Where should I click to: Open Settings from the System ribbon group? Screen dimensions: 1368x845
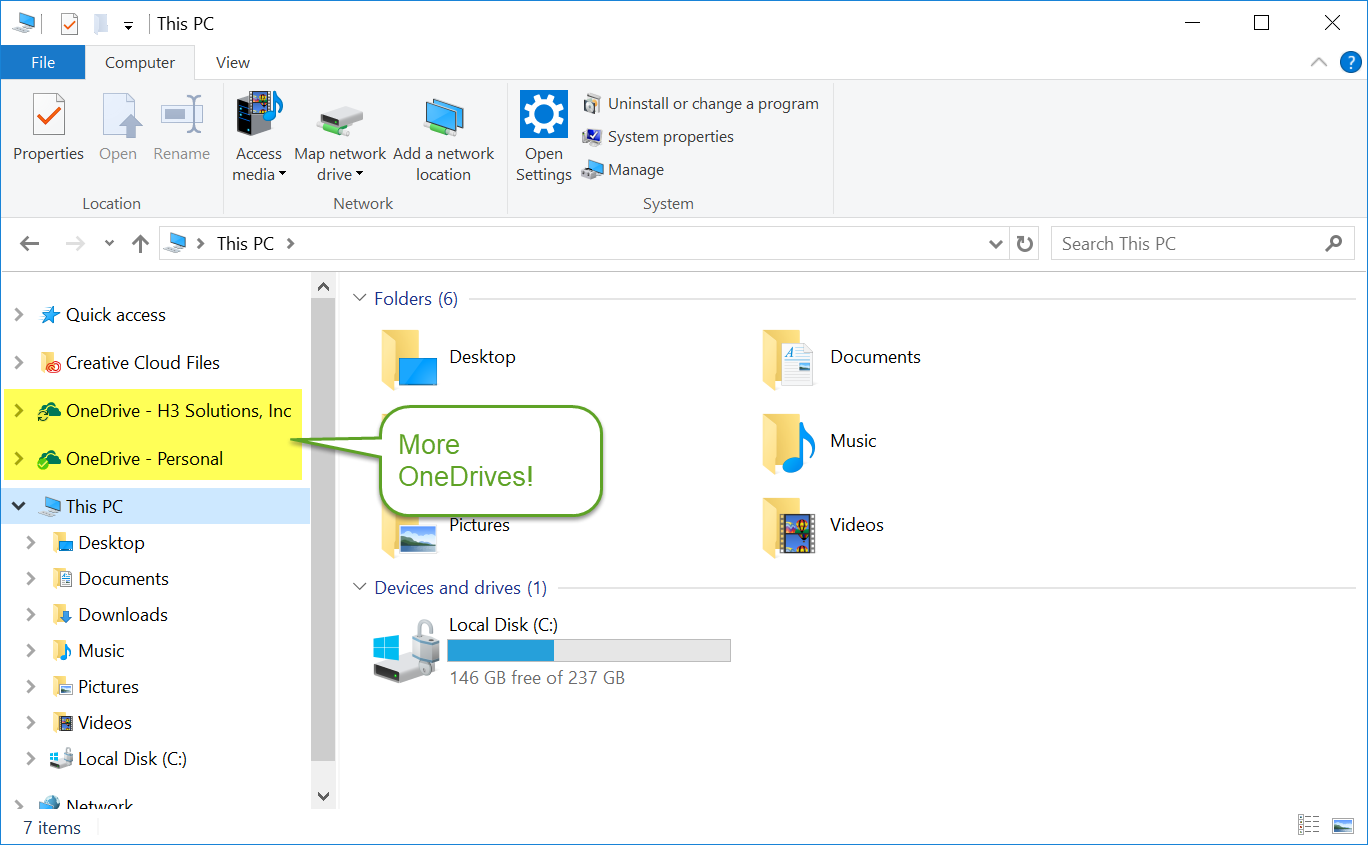(543, 128)
